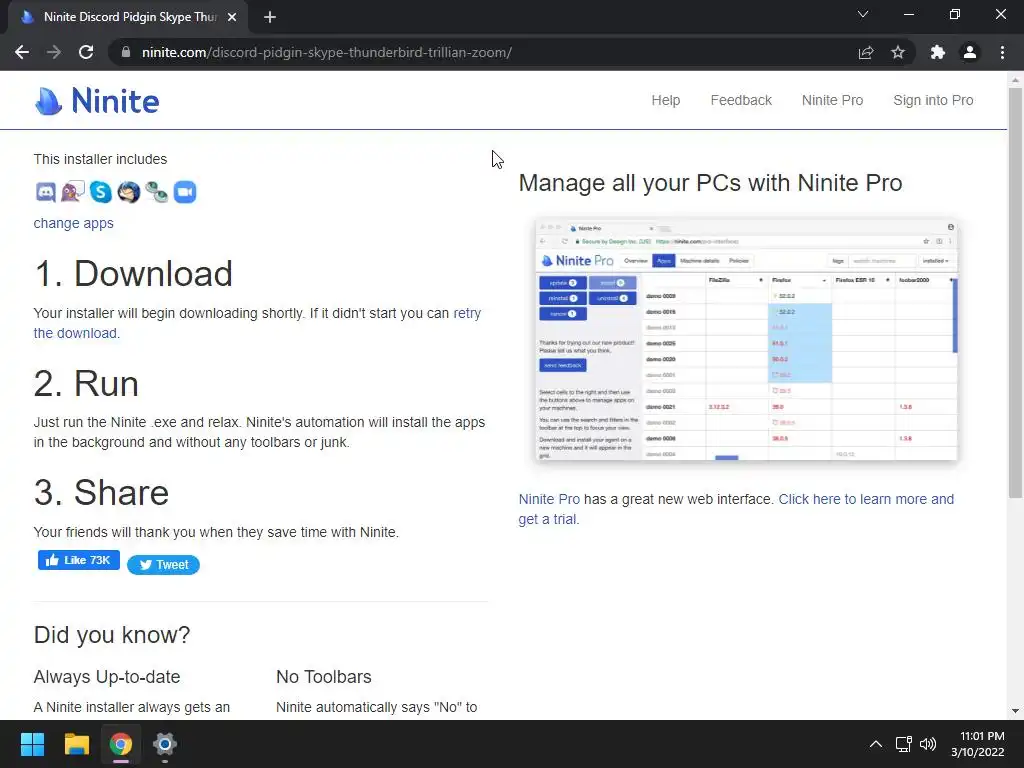Open the Help page
The width and height of the screenshot is (1024, 768).
(x=665, y=100)
